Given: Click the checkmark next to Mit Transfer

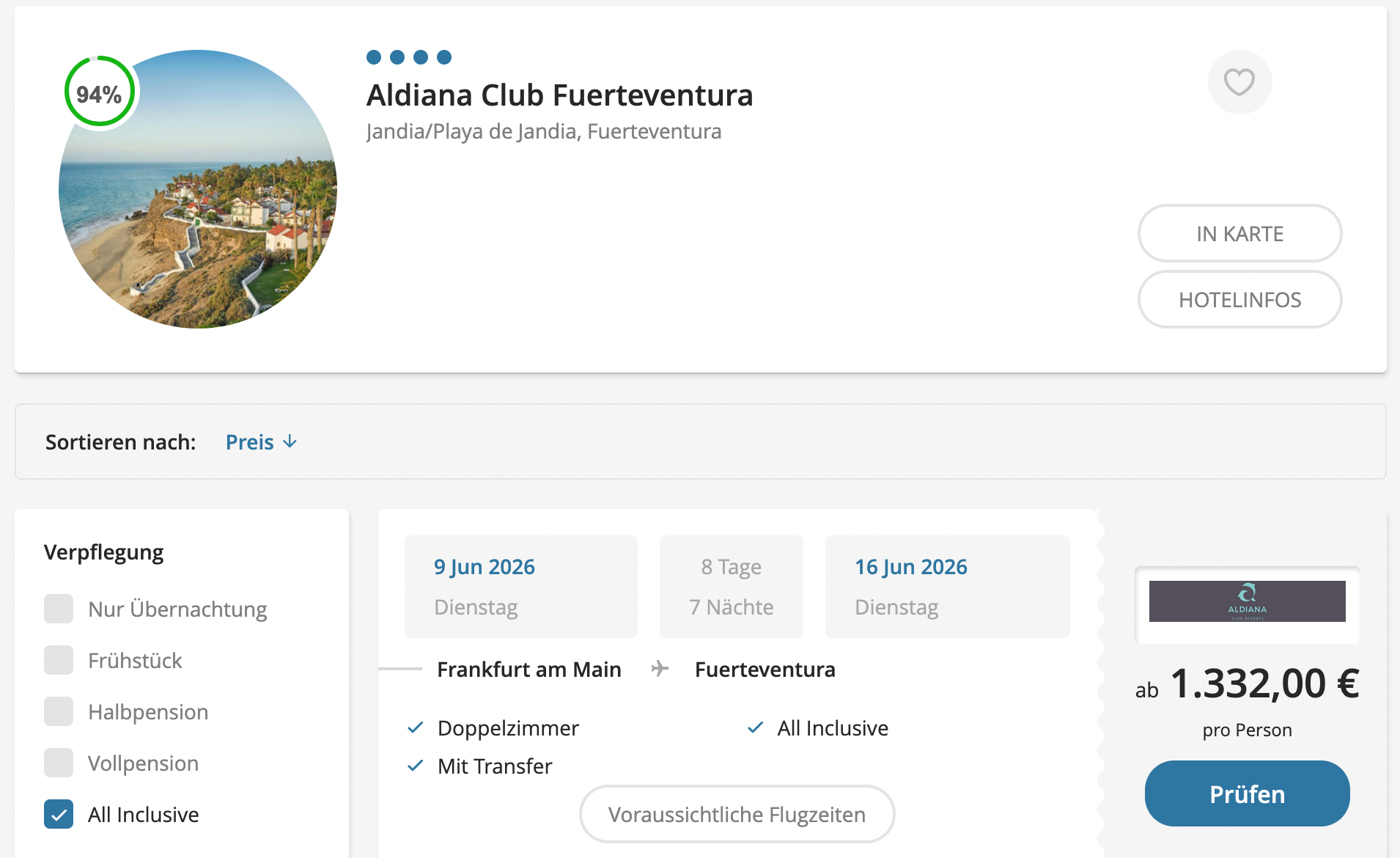Looking at the screenshot, I should (x=415, y=766).
